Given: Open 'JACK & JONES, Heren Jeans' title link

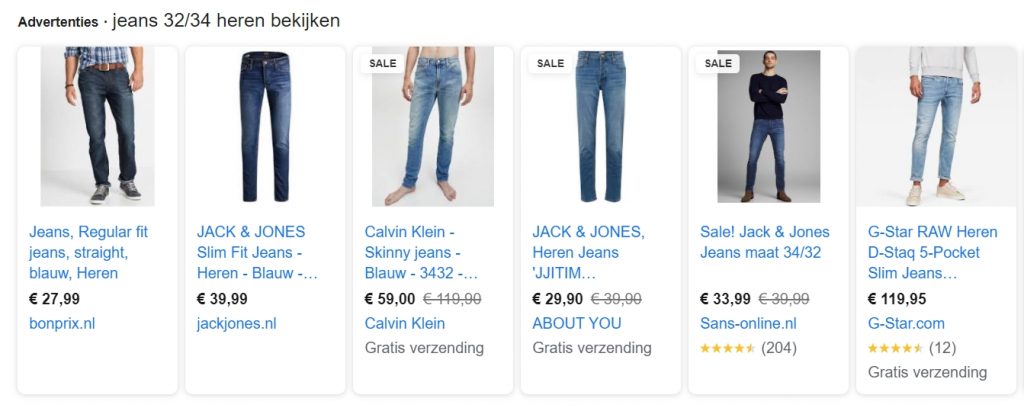Looking at the screenshot, I should click(x=588, y=252).
